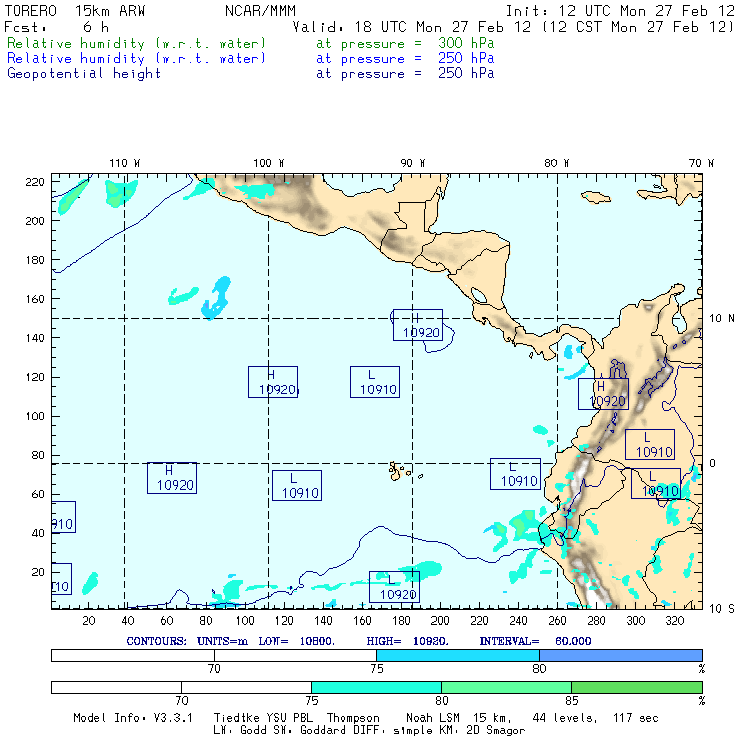This screenshot has width=740, height=740.
Task: Click the '80 W' longitude label
Action: (x=556, y=163)
